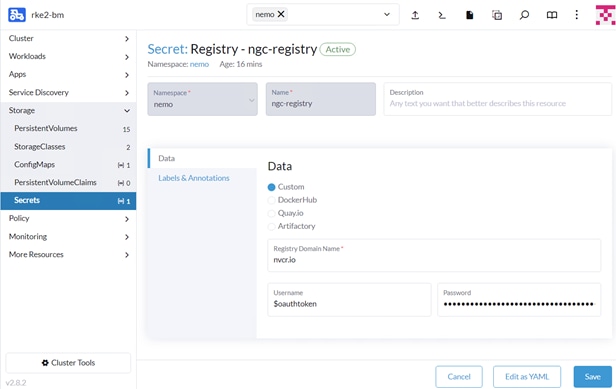Select the DockerHub radio option
616x389 pixels.
[271, 200]
